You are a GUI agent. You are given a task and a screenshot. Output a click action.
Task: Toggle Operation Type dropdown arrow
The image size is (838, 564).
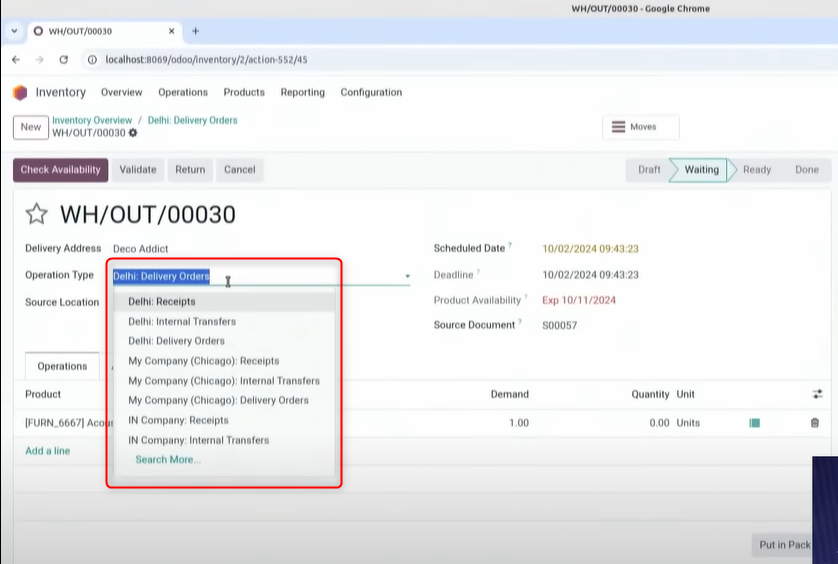coord(407,276)
